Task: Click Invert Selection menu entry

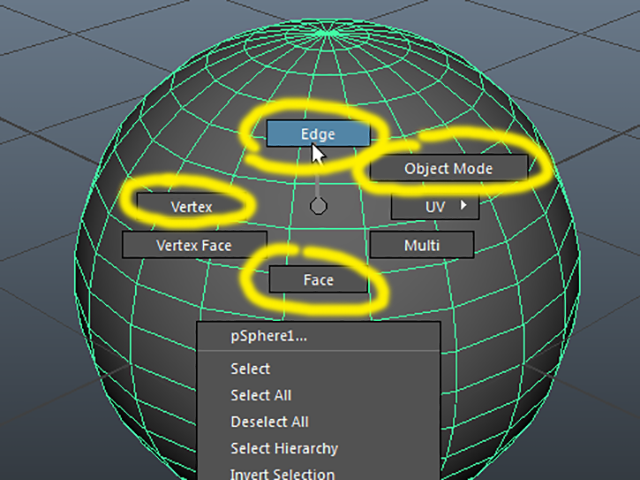Action: click(318, 472)
